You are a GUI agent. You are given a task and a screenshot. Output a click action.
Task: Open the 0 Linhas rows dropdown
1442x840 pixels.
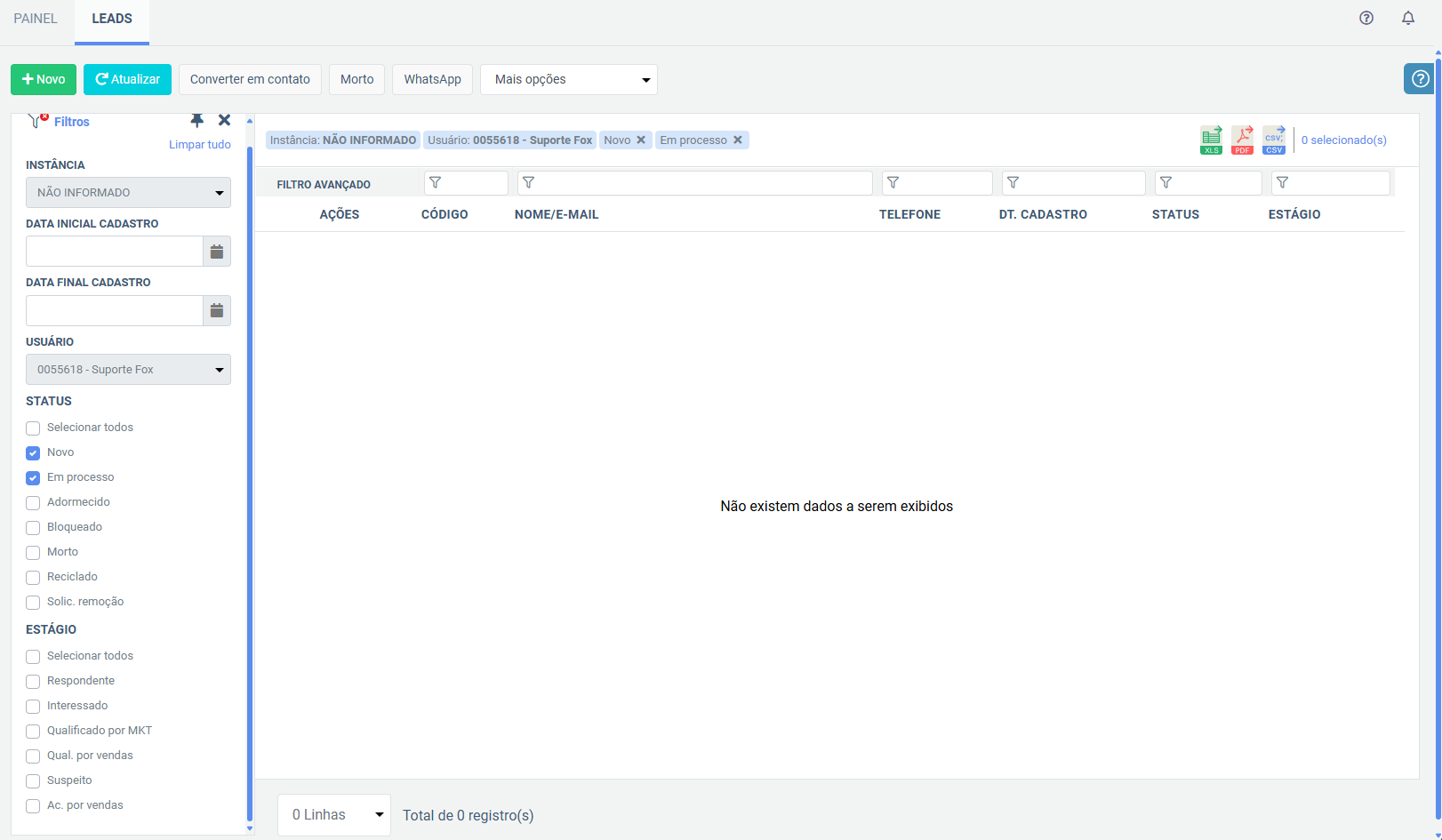(334, 815)
